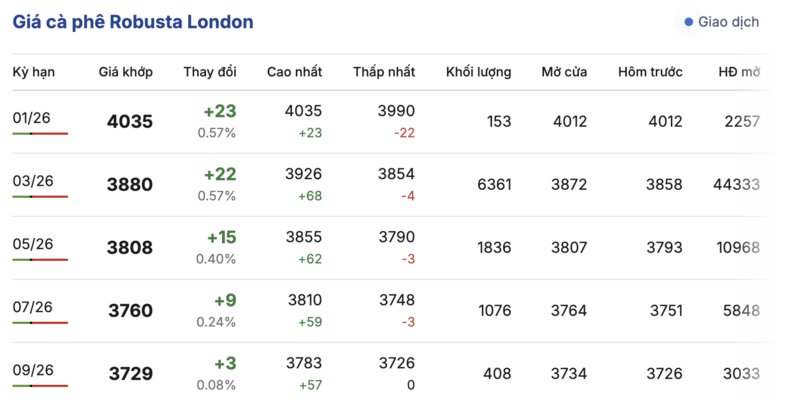790x400 pixels.
Task: Click the Thấp nhất column header
Action: 383,72
